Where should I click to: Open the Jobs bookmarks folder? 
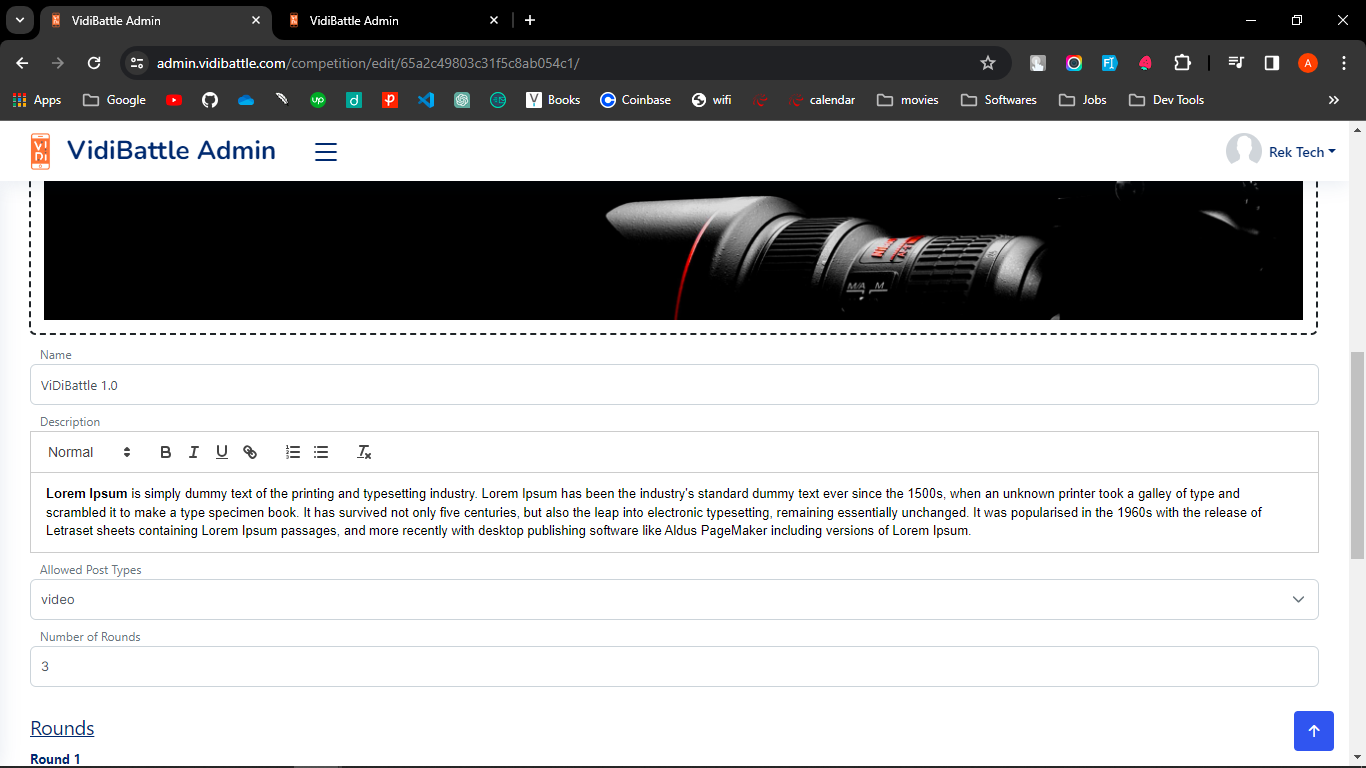[x=1083, y=100]
